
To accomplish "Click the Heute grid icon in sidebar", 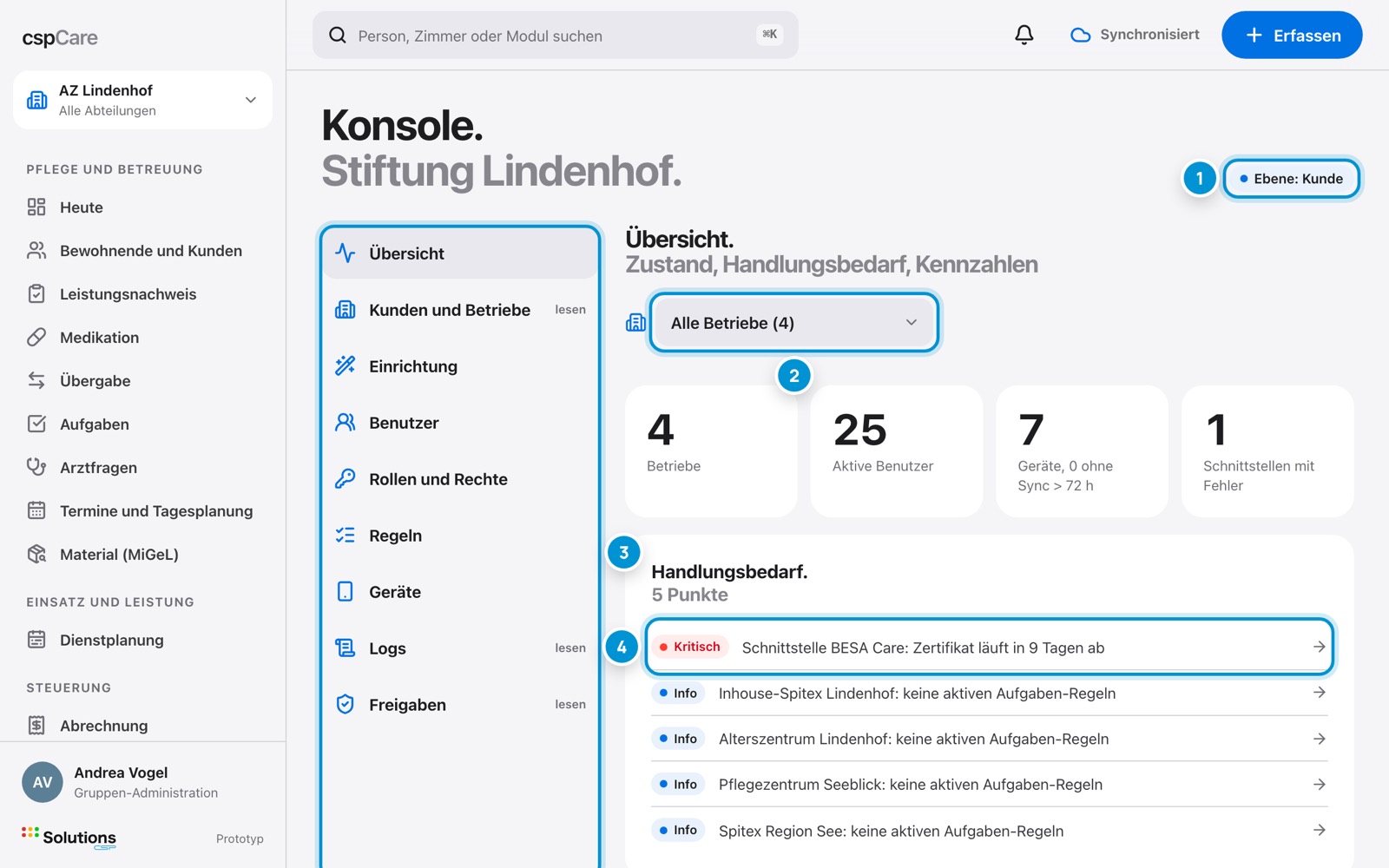I will click(x=36, y=207).
